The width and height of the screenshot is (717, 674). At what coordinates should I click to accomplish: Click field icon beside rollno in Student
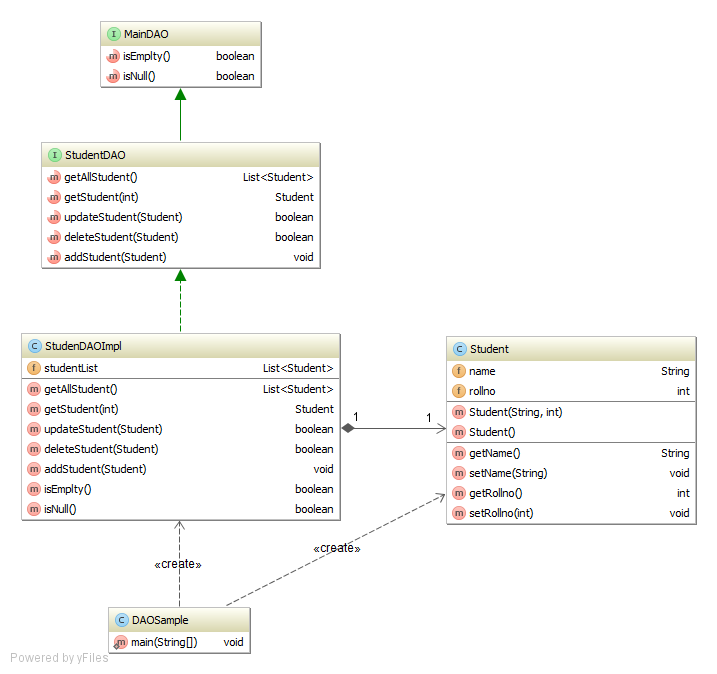pos(459,391)
